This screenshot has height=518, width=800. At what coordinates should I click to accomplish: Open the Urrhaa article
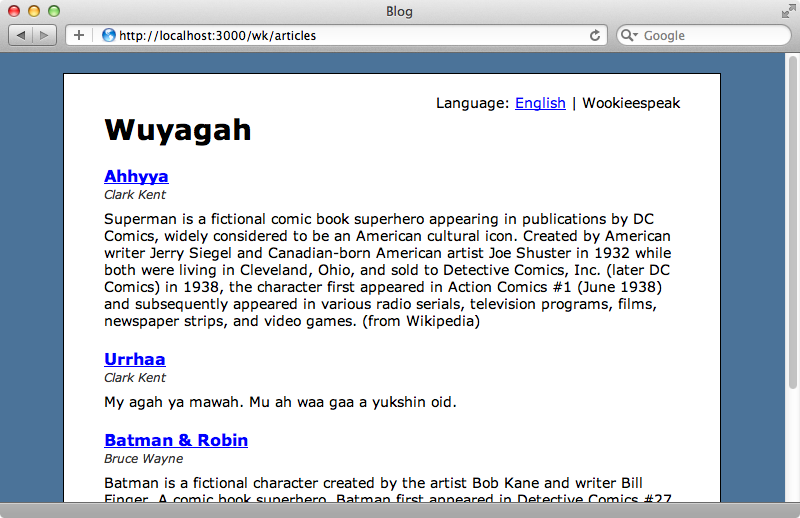pyautogui.click(x=135, y=359)
